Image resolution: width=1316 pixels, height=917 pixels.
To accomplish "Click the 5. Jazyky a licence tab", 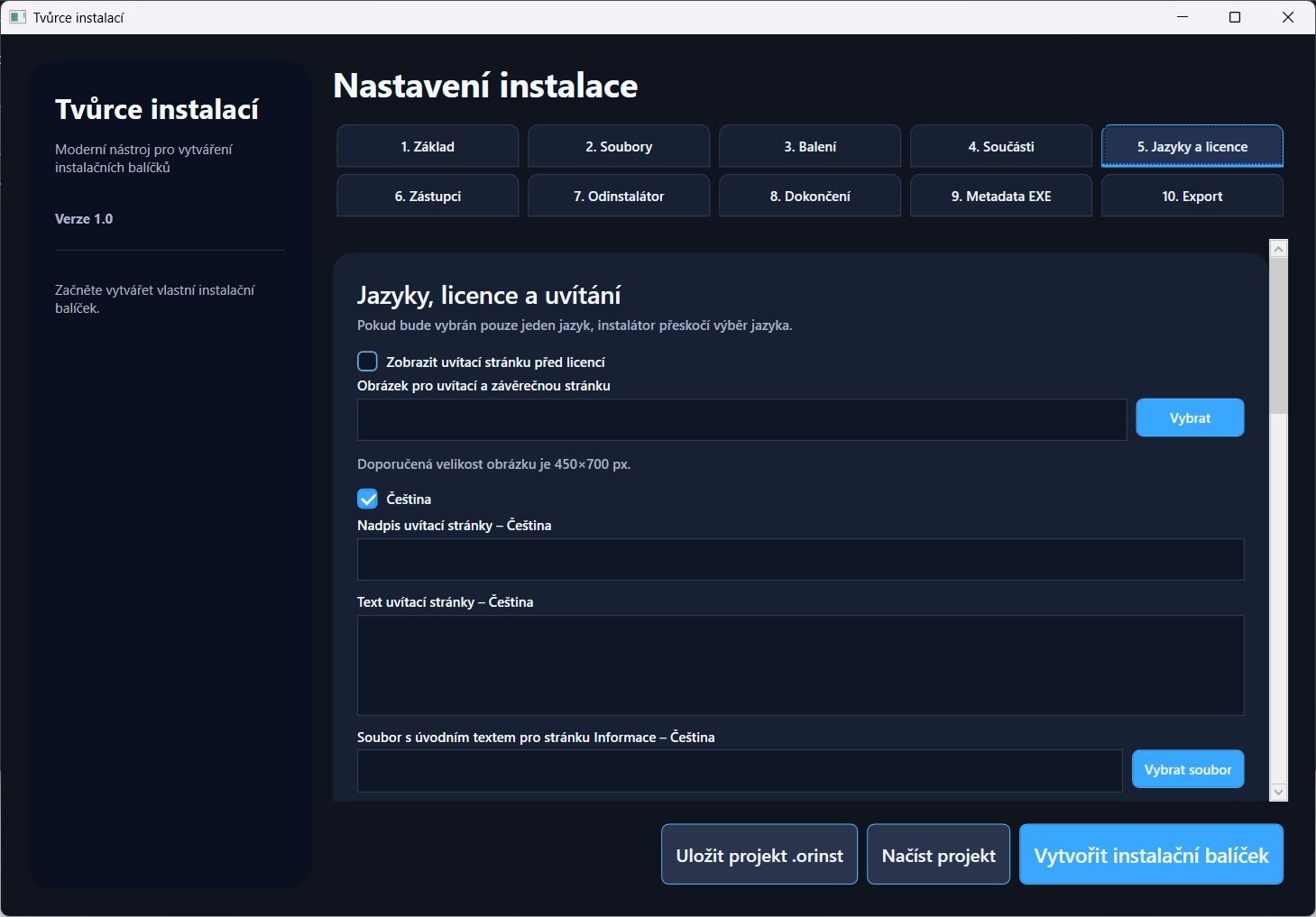I will tap(1192, 146).
